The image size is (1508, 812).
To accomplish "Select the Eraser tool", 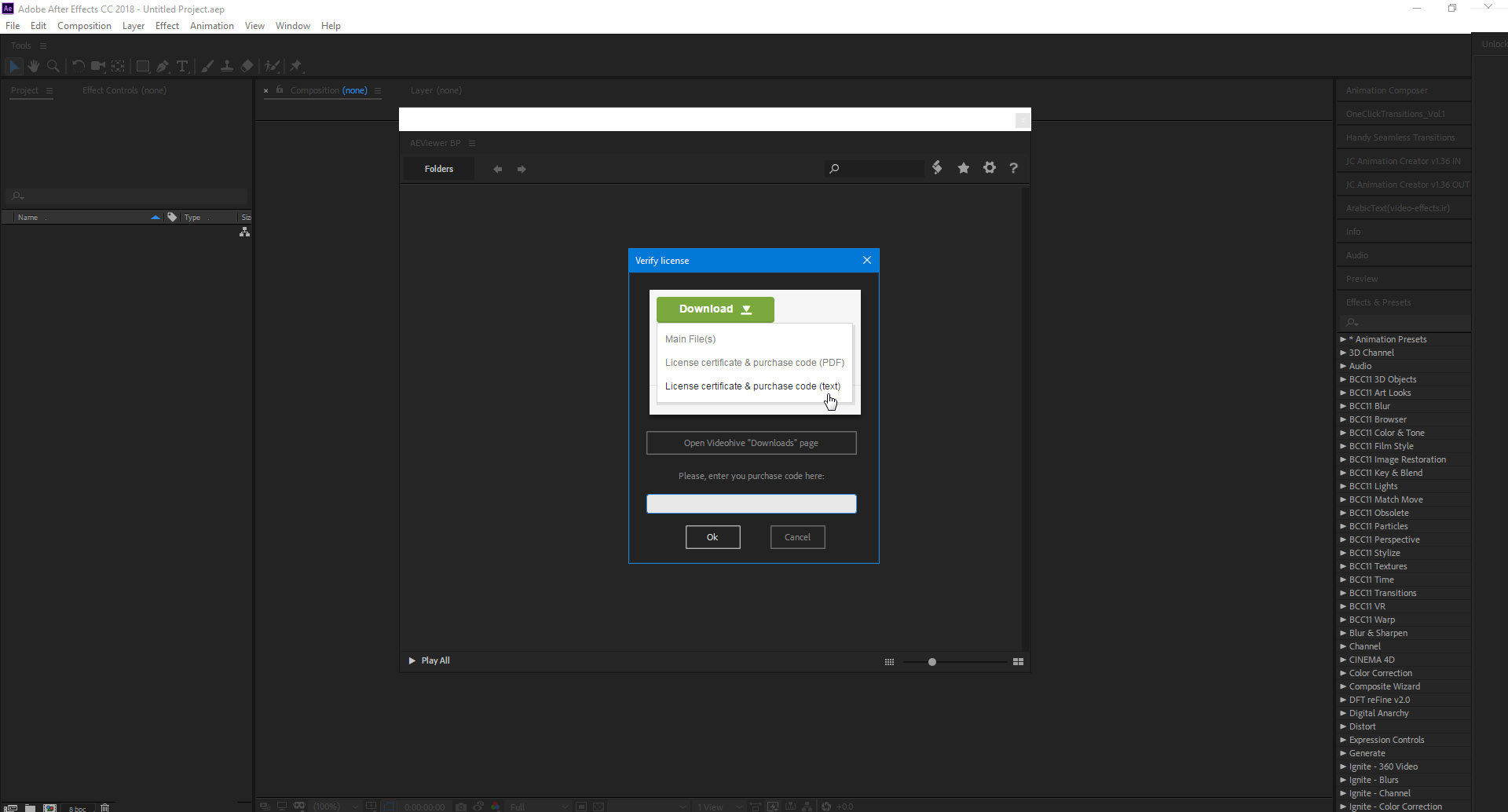I will [247, 67].
